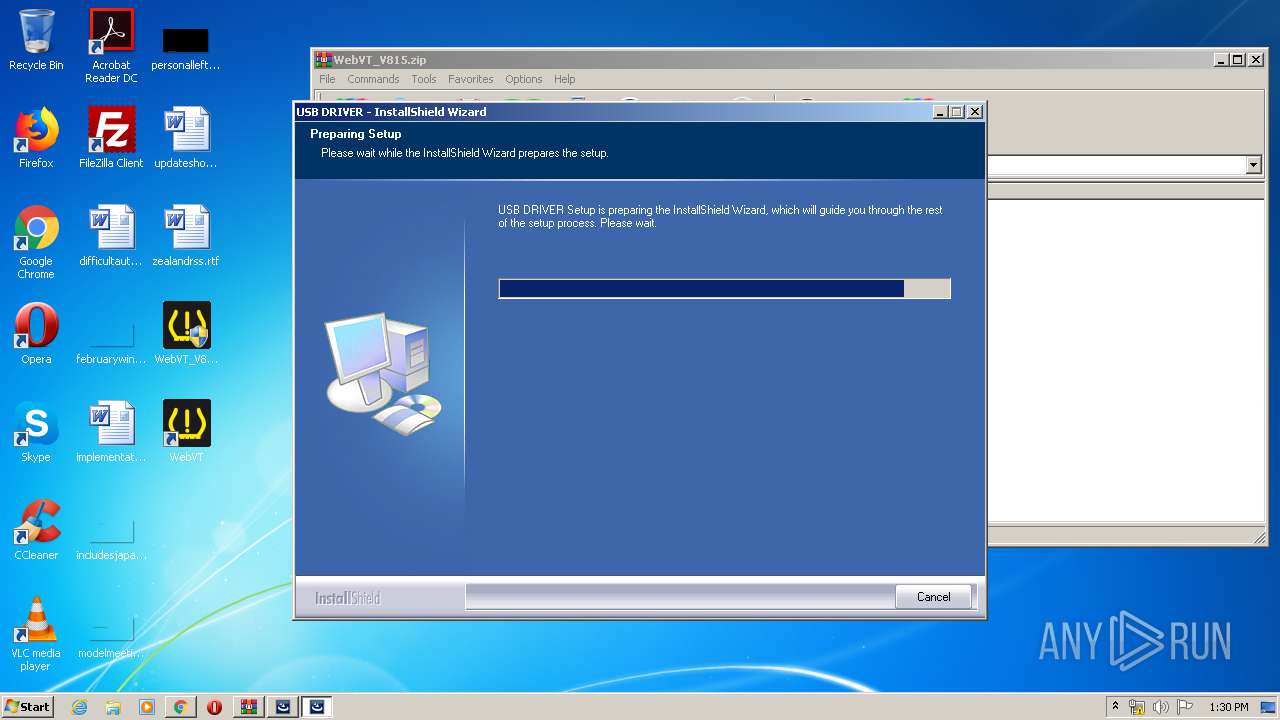Open Opera from the taskbar
Image resolution: width=1280 pixels, height=720 pixels.
(214, 707)
